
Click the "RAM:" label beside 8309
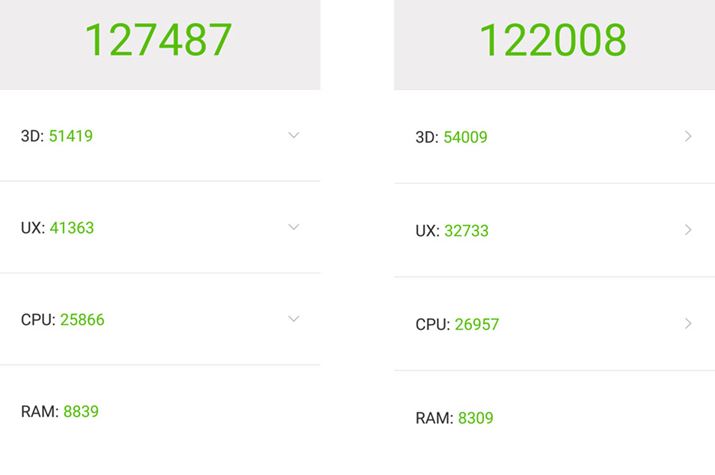(x=434, y=418)
